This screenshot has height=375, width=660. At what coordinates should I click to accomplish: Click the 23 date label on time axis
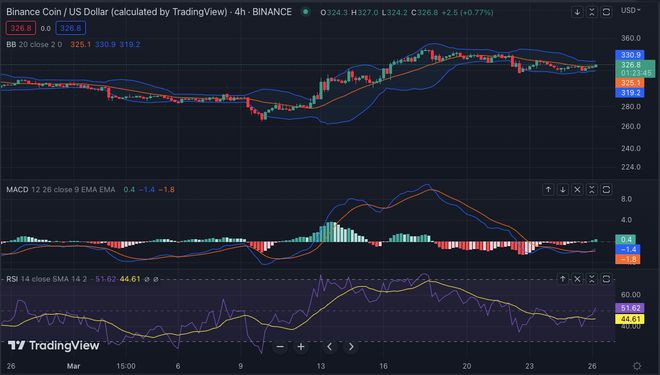pyautogui.click(x=529, y=366)
